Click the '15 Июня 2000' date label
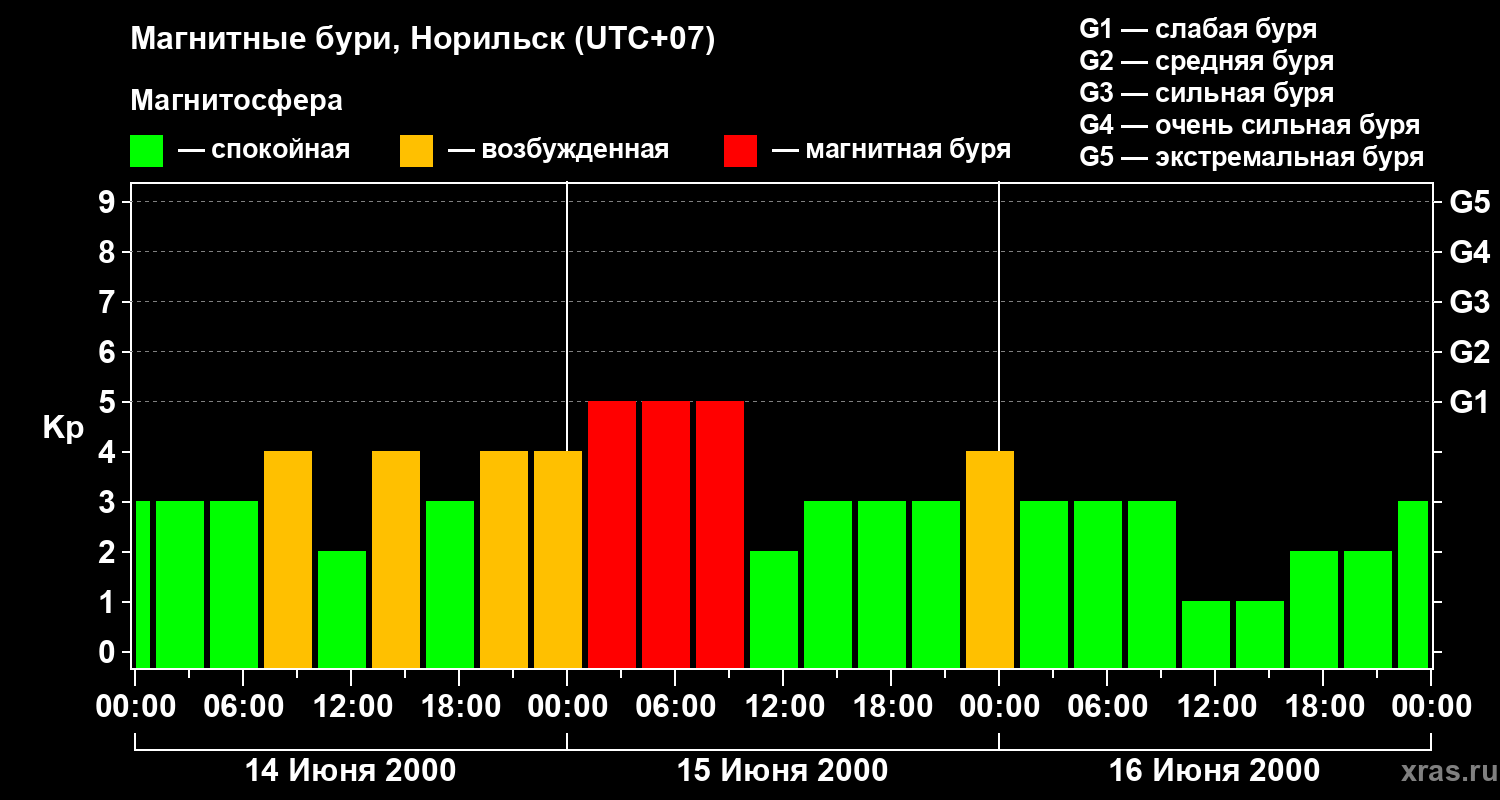 (x=783, y=771)
